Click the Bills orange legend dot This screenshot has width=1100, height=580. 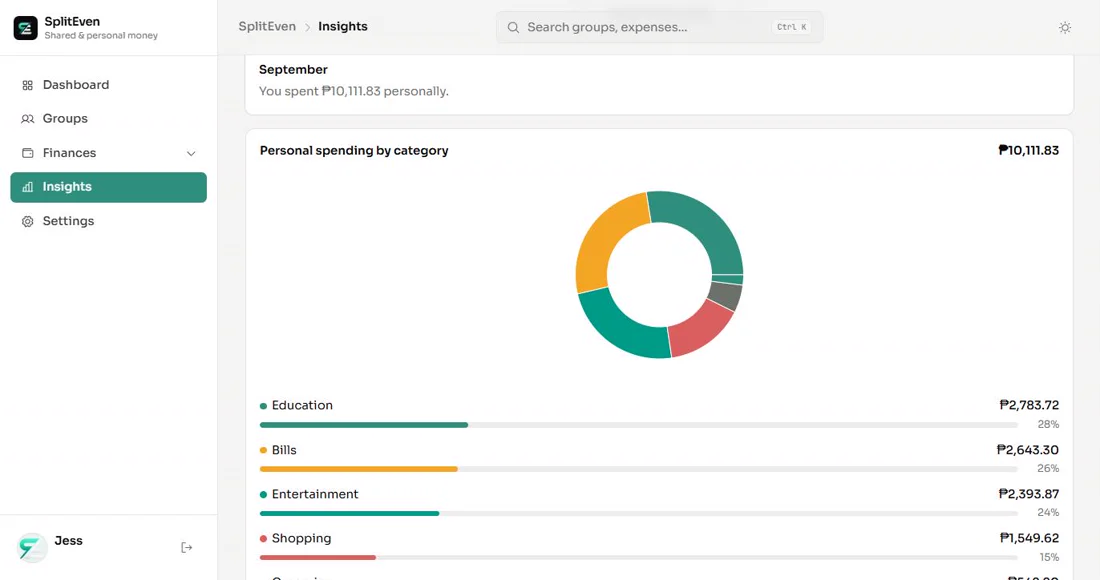click(263, 450)
